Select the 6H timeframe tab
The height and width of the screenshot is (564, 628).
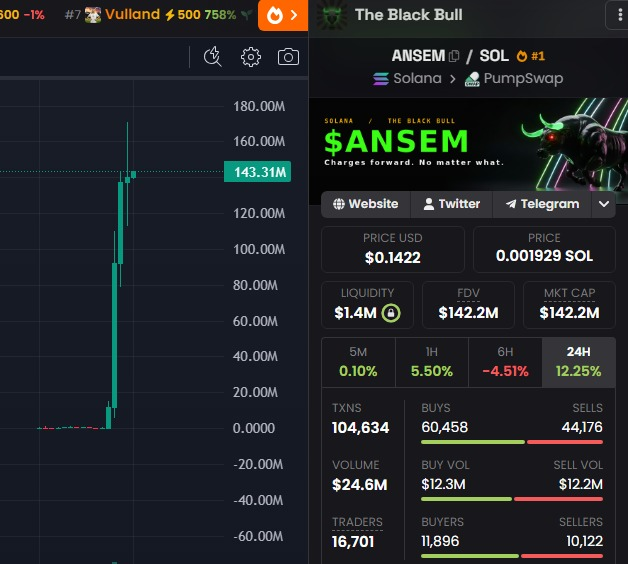[x=505, y=363]
